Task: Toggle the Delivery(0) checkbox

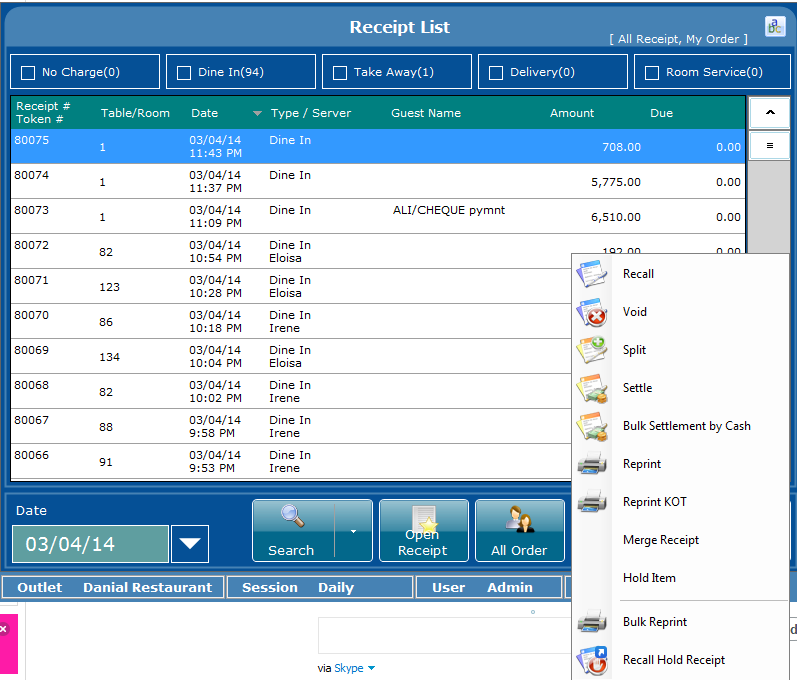Action: pyautogui.click(x=496, y=73)
